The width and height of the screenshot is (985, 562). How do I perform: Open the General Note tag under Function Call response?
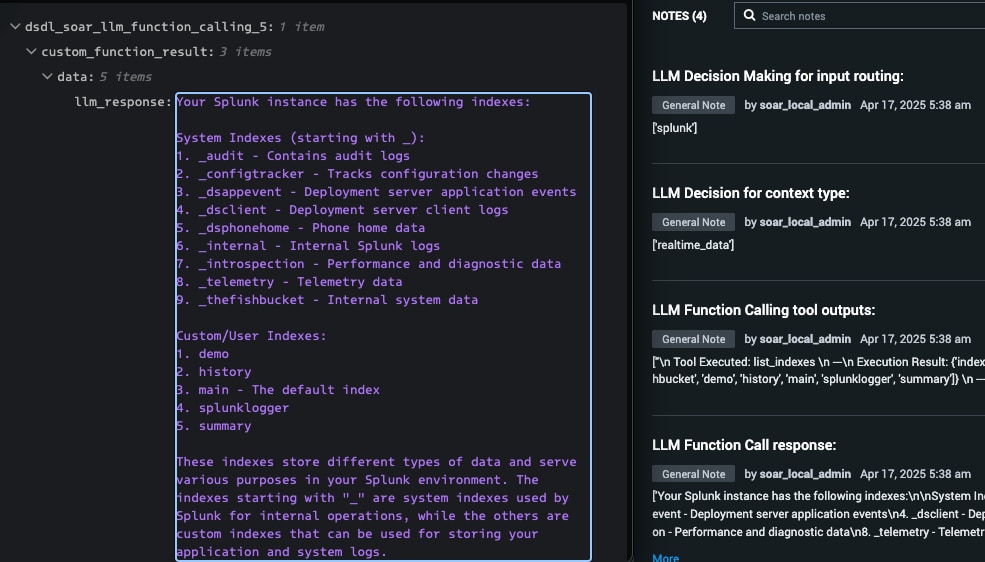pyautogui.click(x=694, y=474)
